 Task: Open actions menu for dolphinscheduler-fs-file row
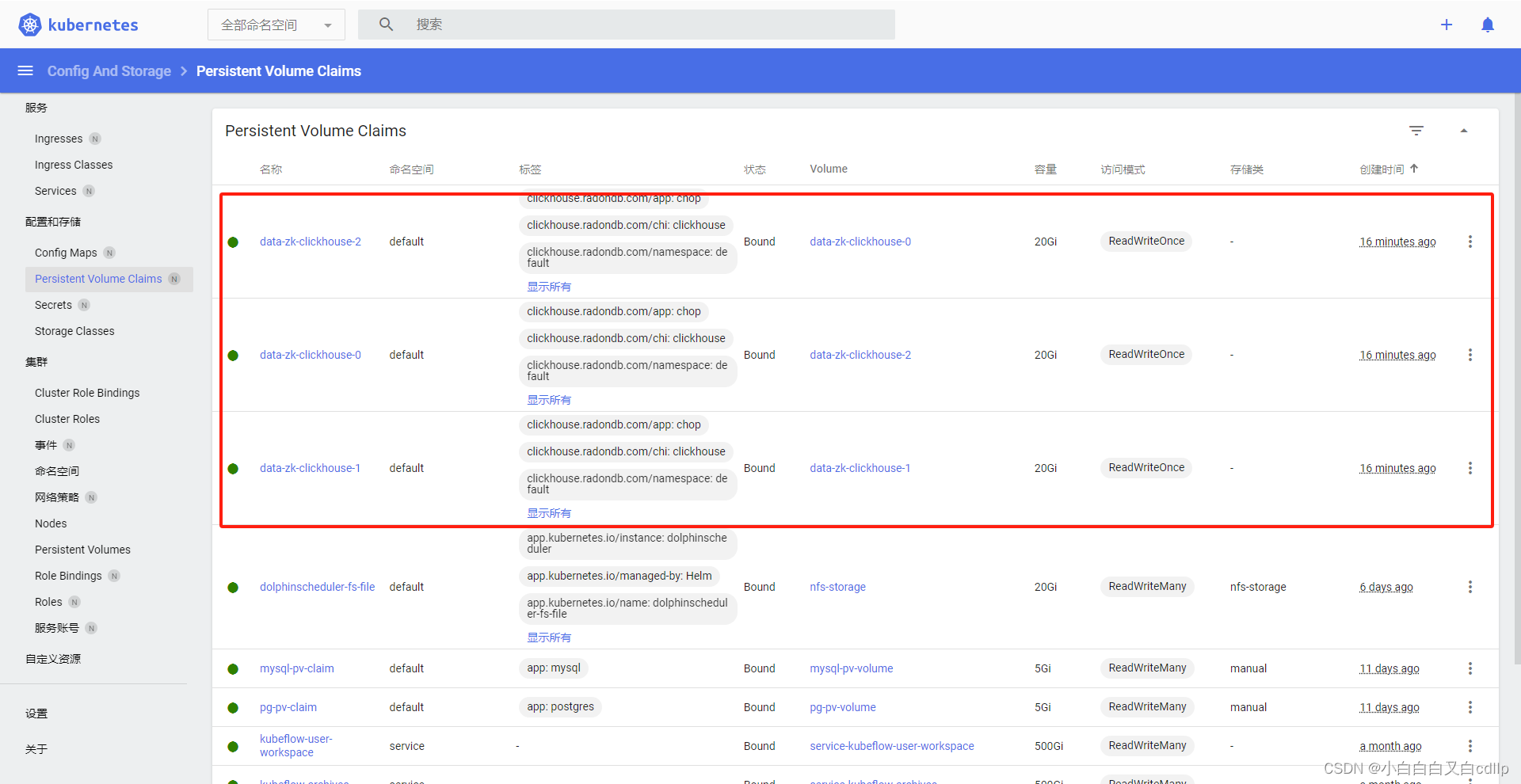point(1470,587)
